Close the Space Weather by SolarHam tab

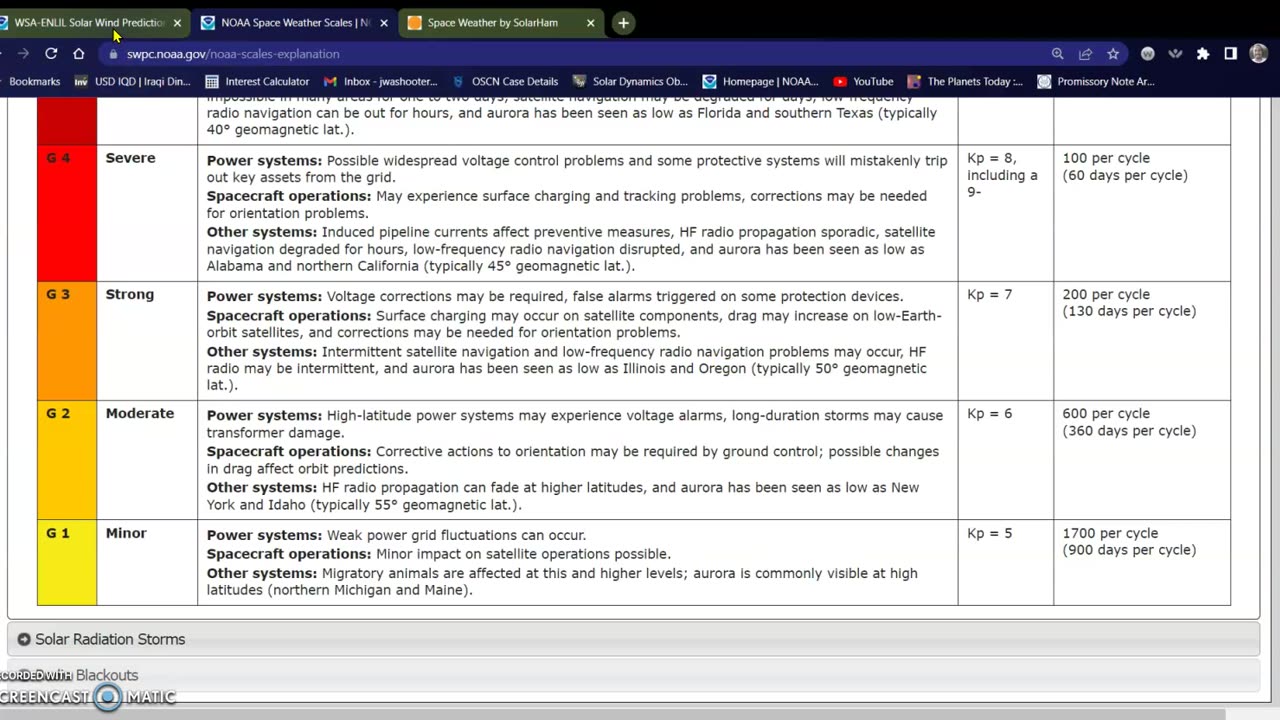[x=590, y=22]
